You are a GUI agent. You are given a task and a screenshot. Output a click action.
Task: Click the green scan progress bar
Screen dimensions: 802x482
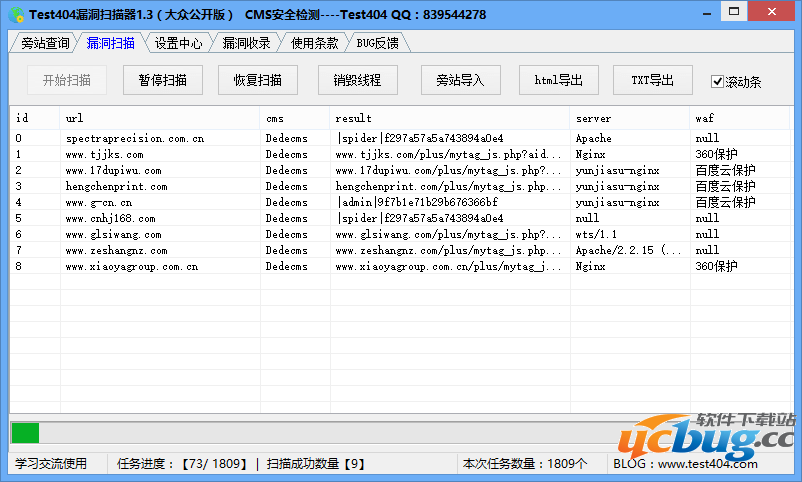25,433
